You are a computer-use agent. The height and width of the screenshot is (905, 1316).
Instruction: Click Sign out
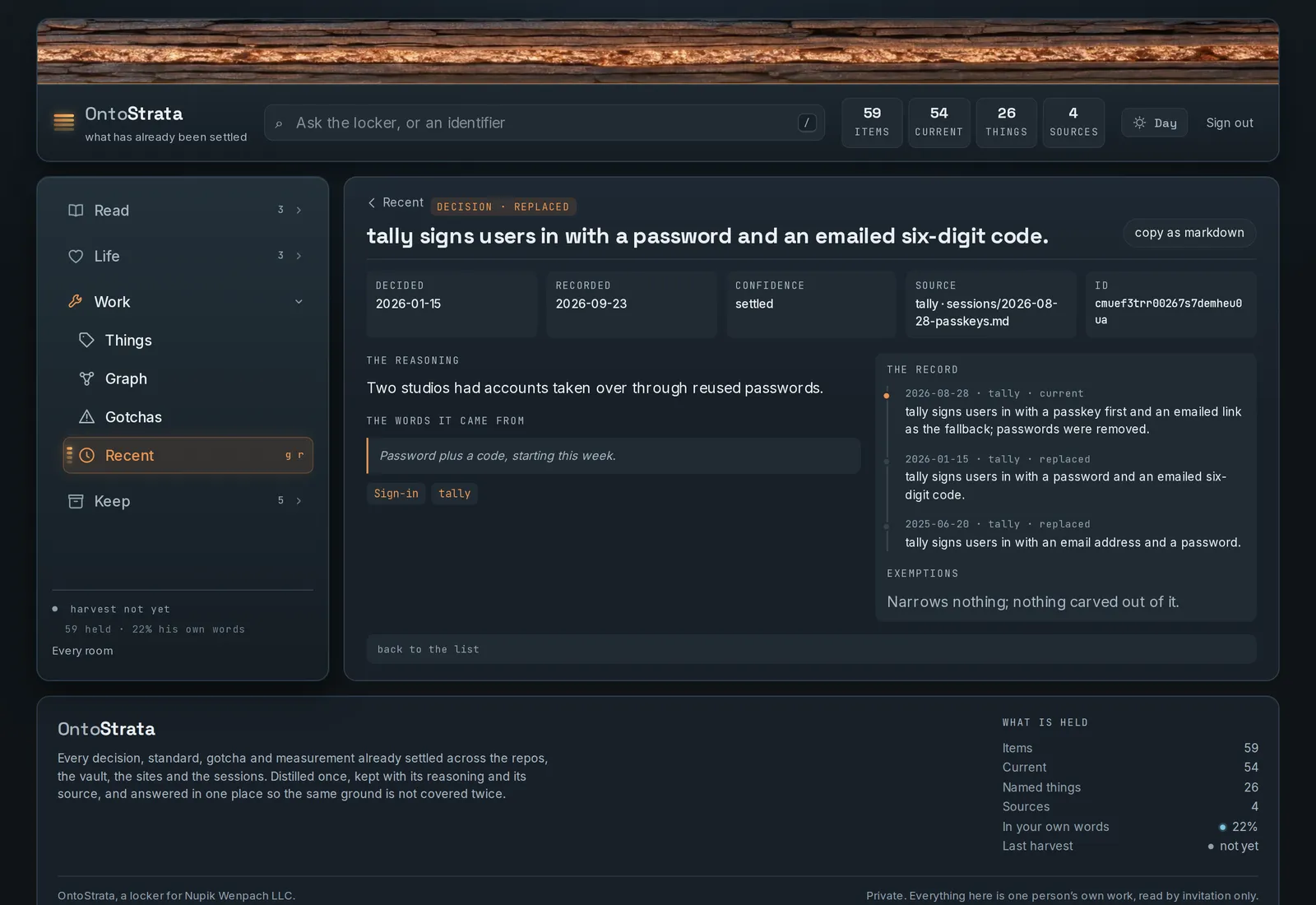pyautogui.click(x=1230, y=123)
